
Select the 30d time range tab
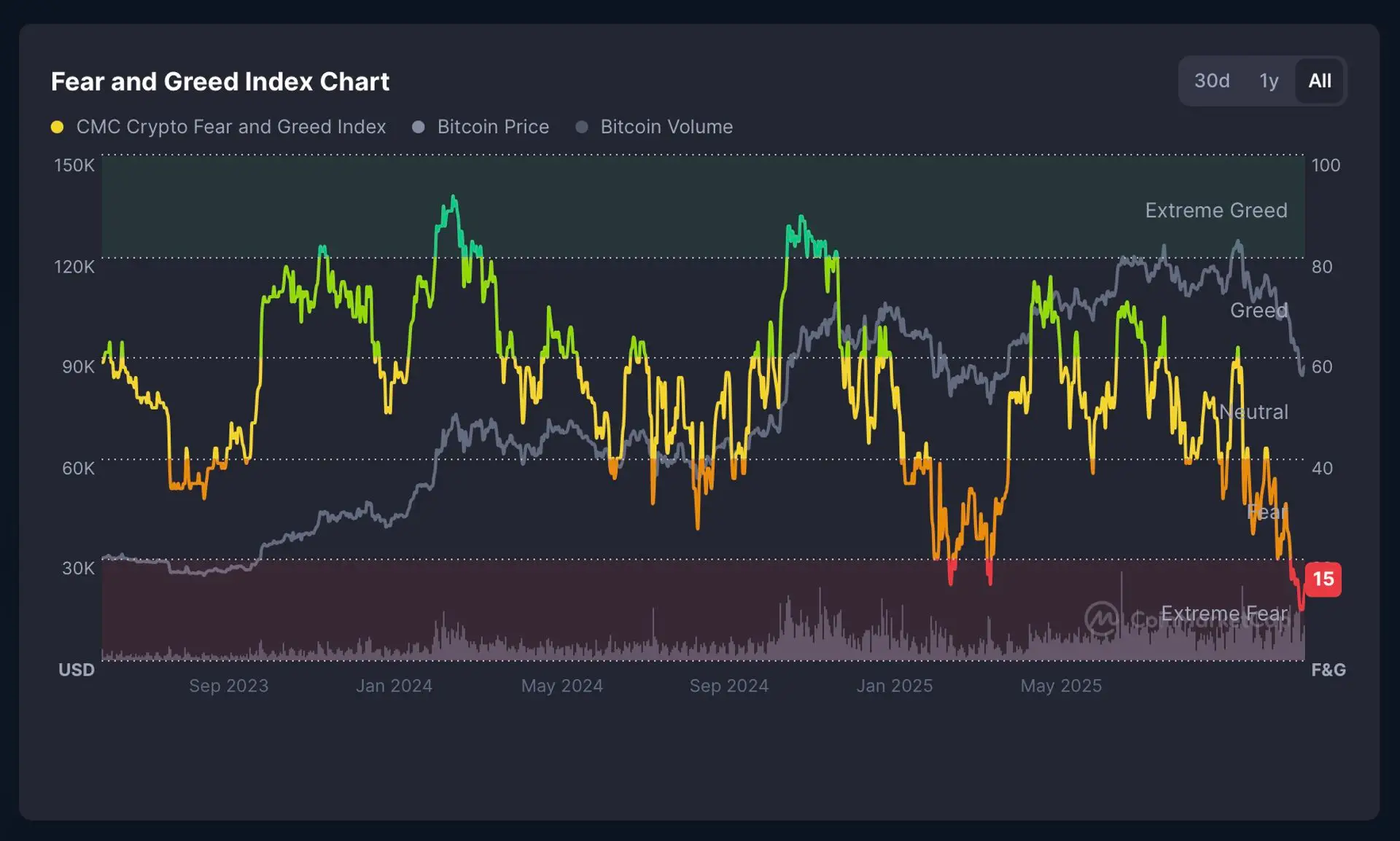[1211, 81]
